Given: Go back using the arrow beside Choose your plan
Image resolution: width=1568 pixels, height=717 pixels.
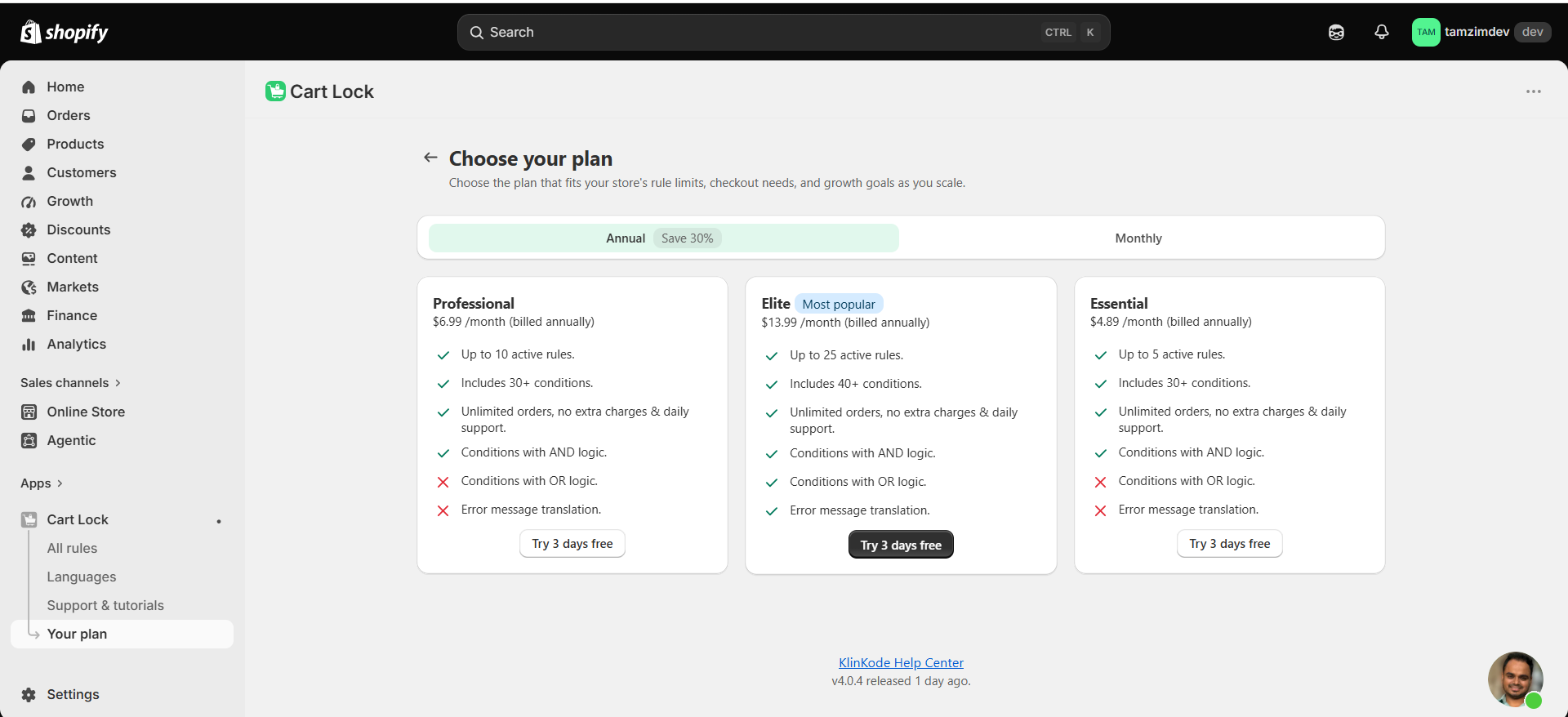Looking at the screenshot, I should (430, 158).
